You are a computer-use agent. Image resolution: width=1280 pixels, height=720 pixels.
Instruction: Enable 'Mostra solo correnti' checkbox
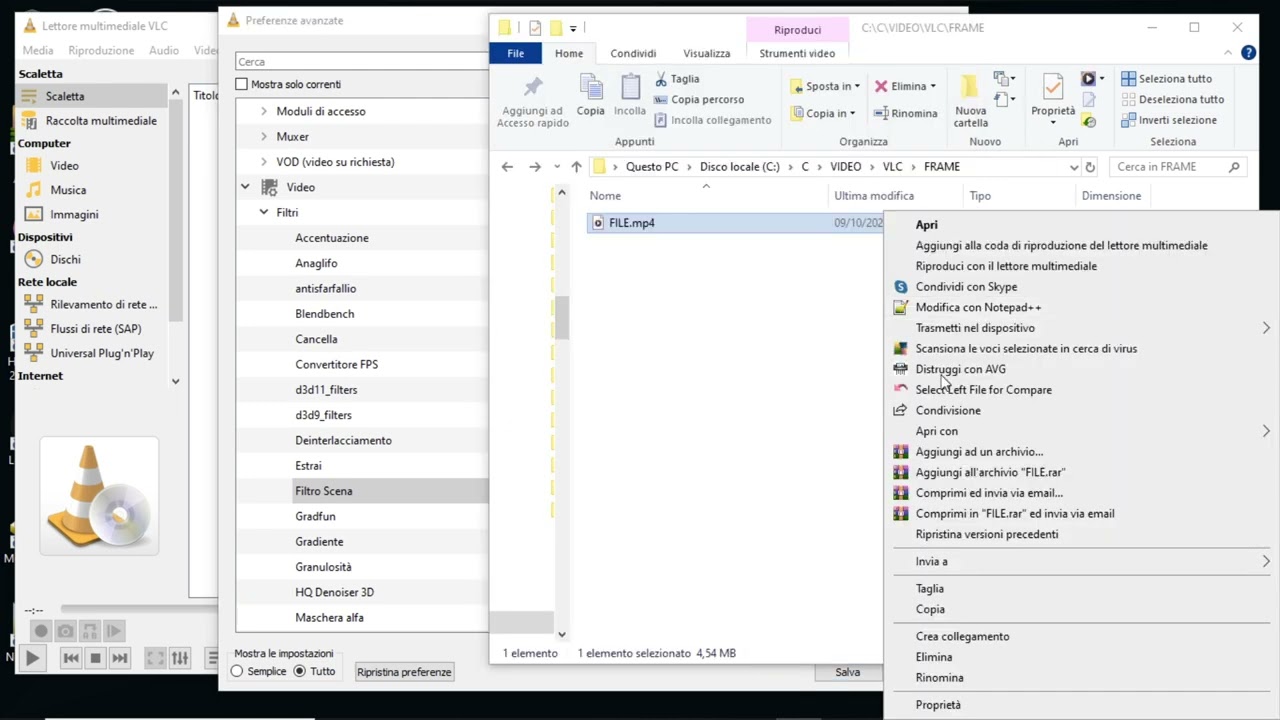tap(241, 84)
